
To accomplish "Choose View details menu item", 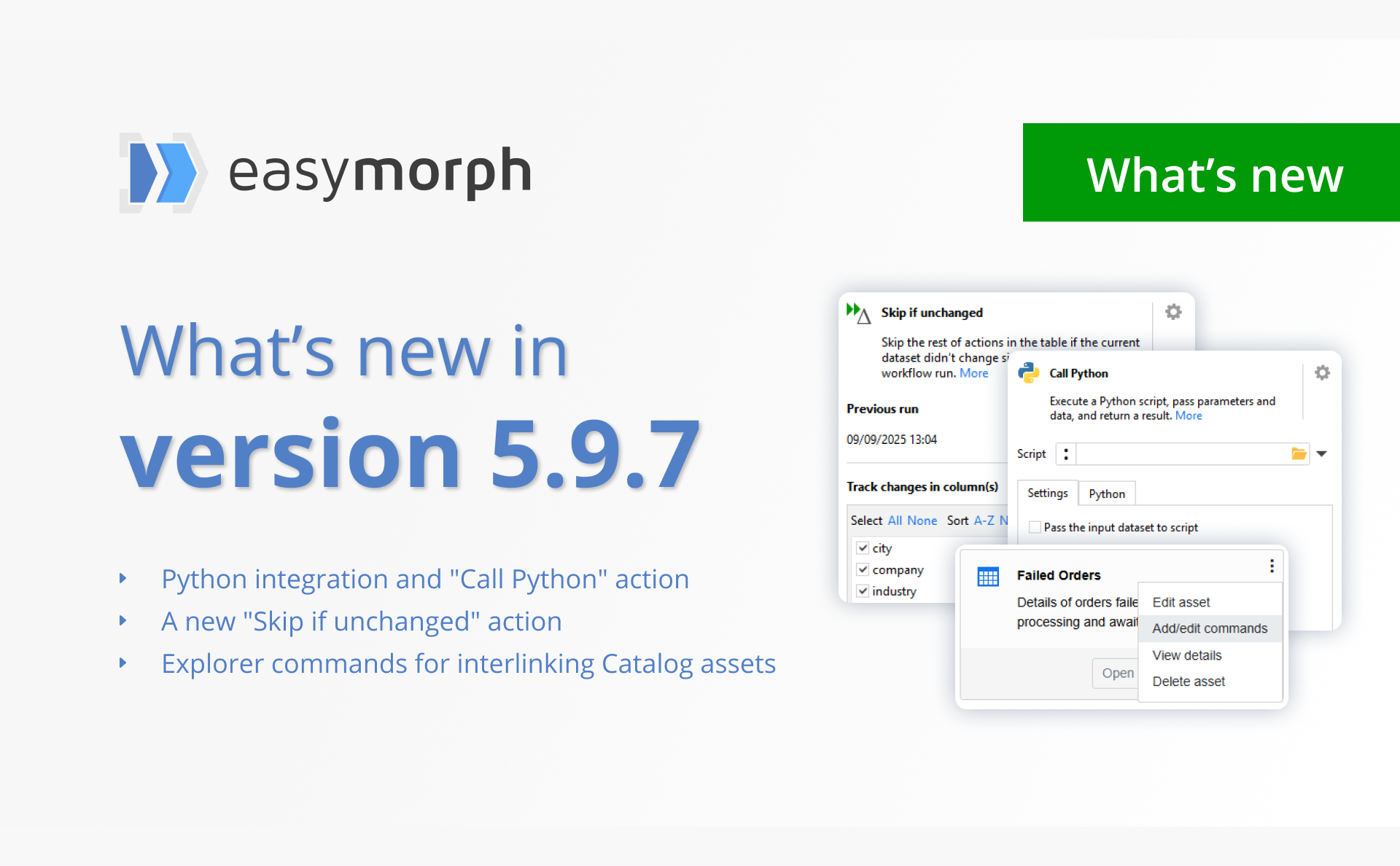I will [x=1210, y=655].
